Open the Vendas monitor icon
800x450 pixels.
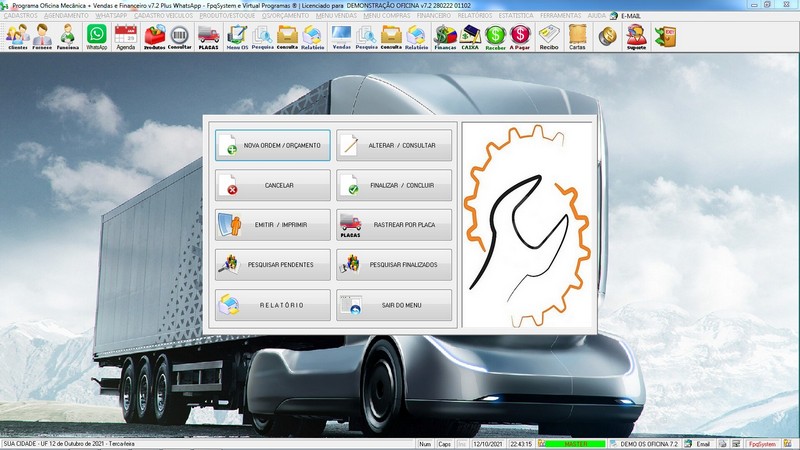click(341, 37)
